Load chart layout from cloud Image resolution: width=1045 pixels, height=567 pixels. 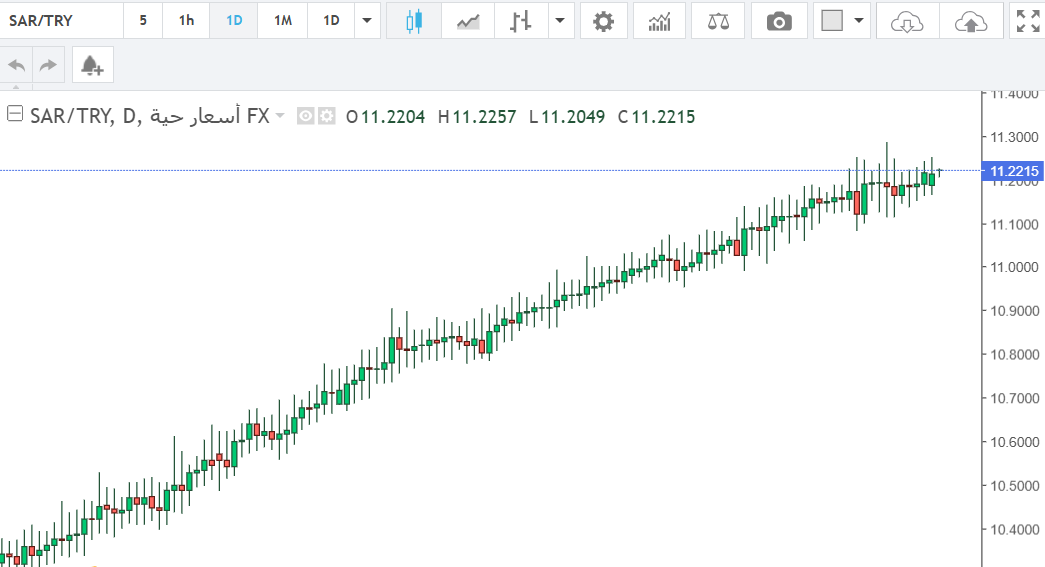906,21
